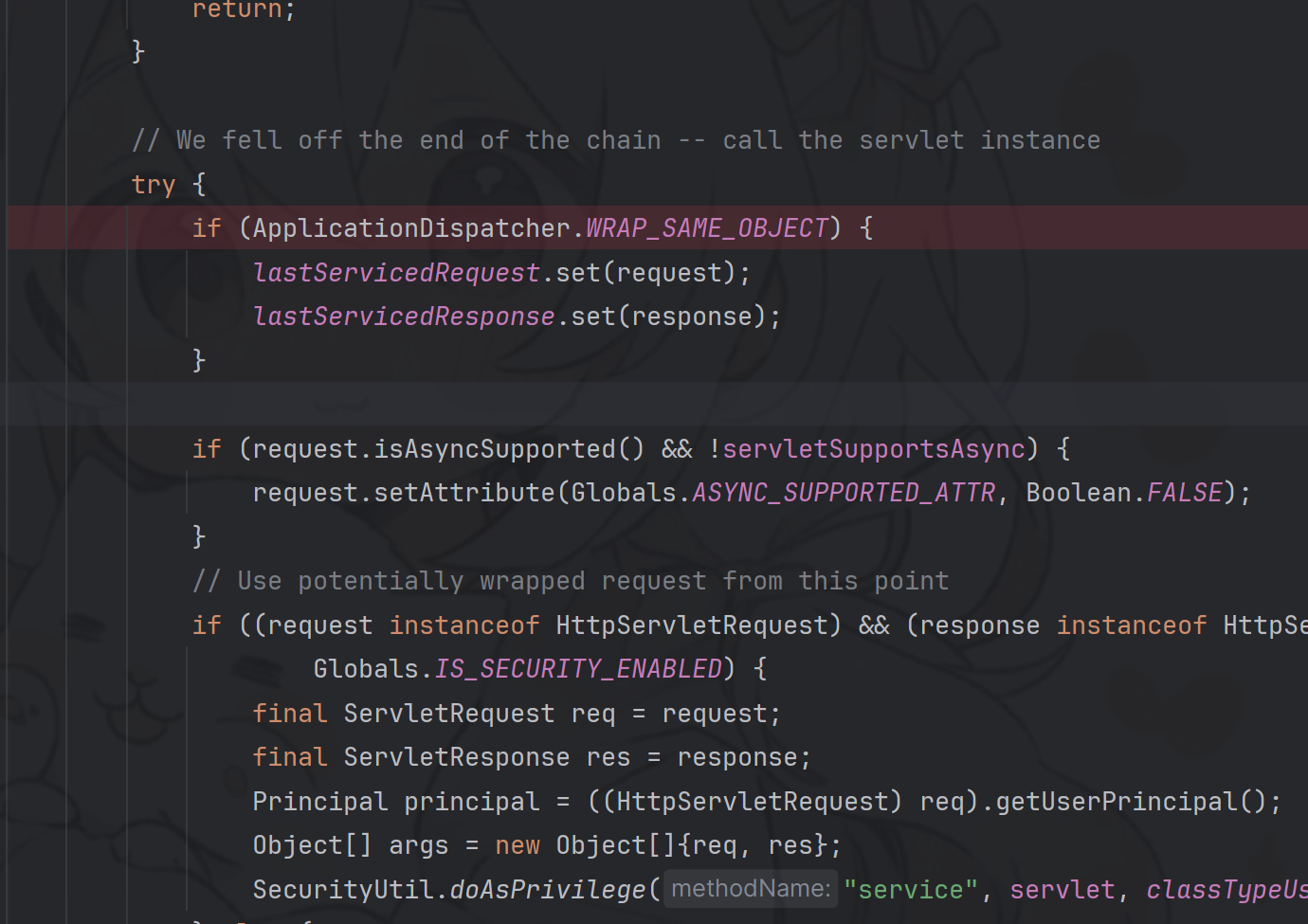Place cursor on servletSupportsAsync variable

pyautogui.click(x=873, y=449)
